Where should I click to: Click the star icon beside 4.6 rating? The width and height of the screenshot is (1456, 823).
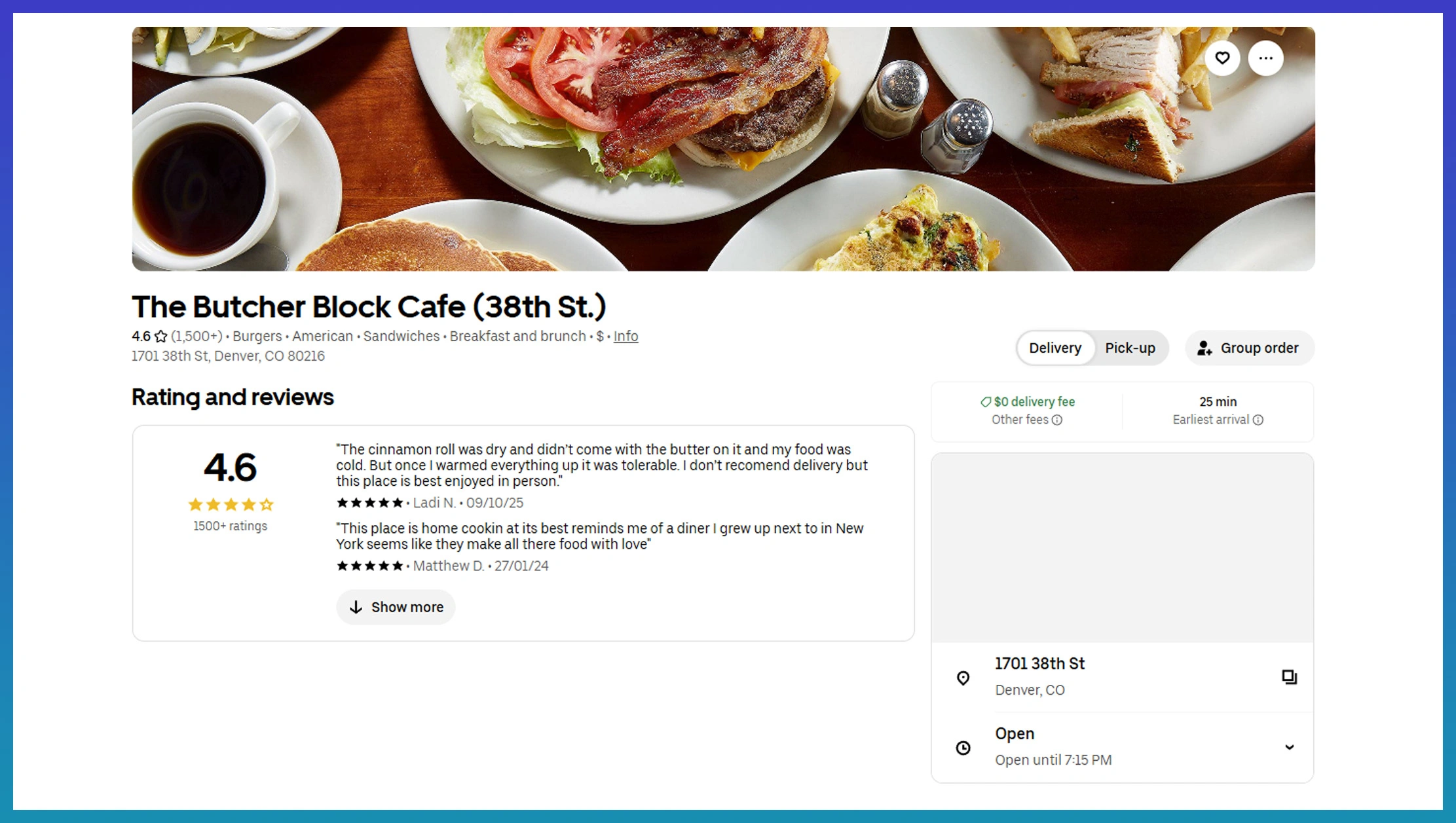(x=160, y=337)
